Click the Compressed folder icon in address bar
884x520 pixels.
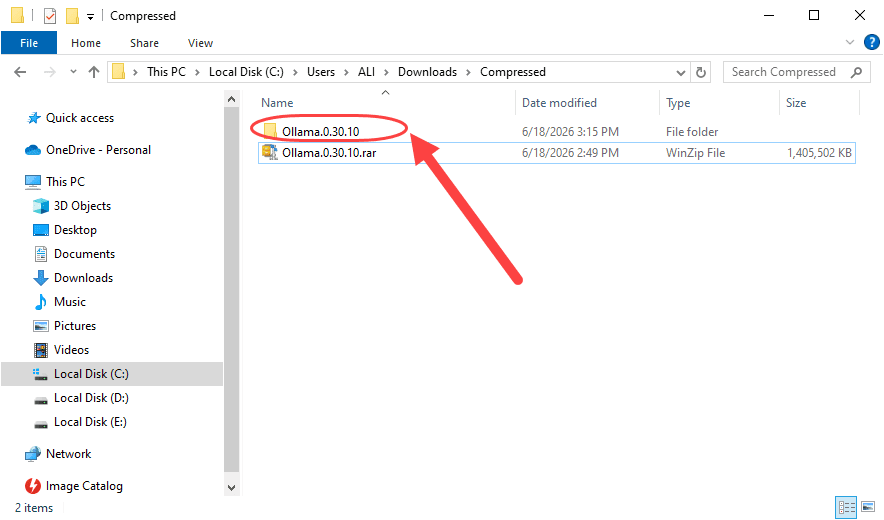tap(118, 72)
